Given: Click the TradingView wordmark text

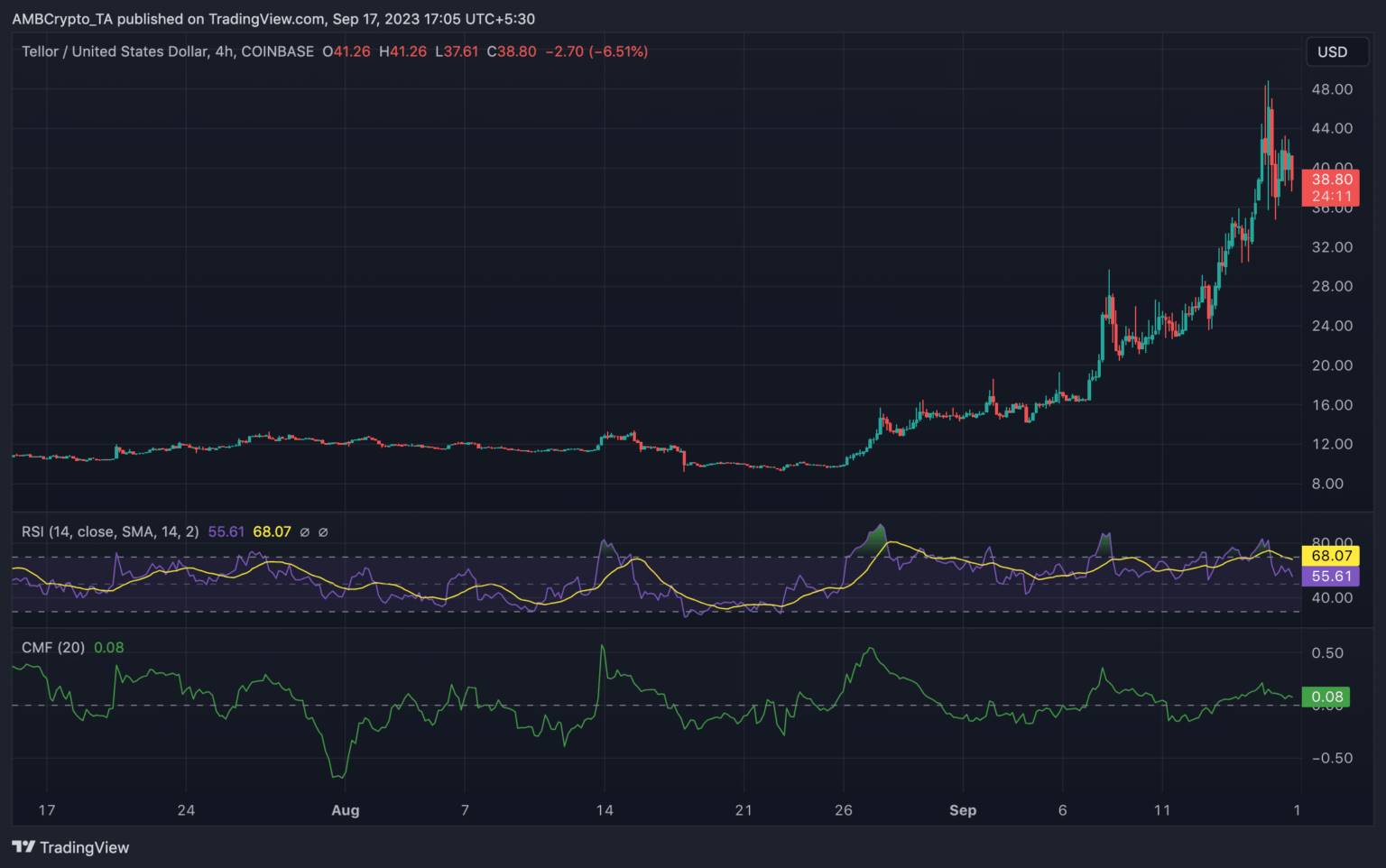Looking at the screenshot, I should tap(84, 847).
